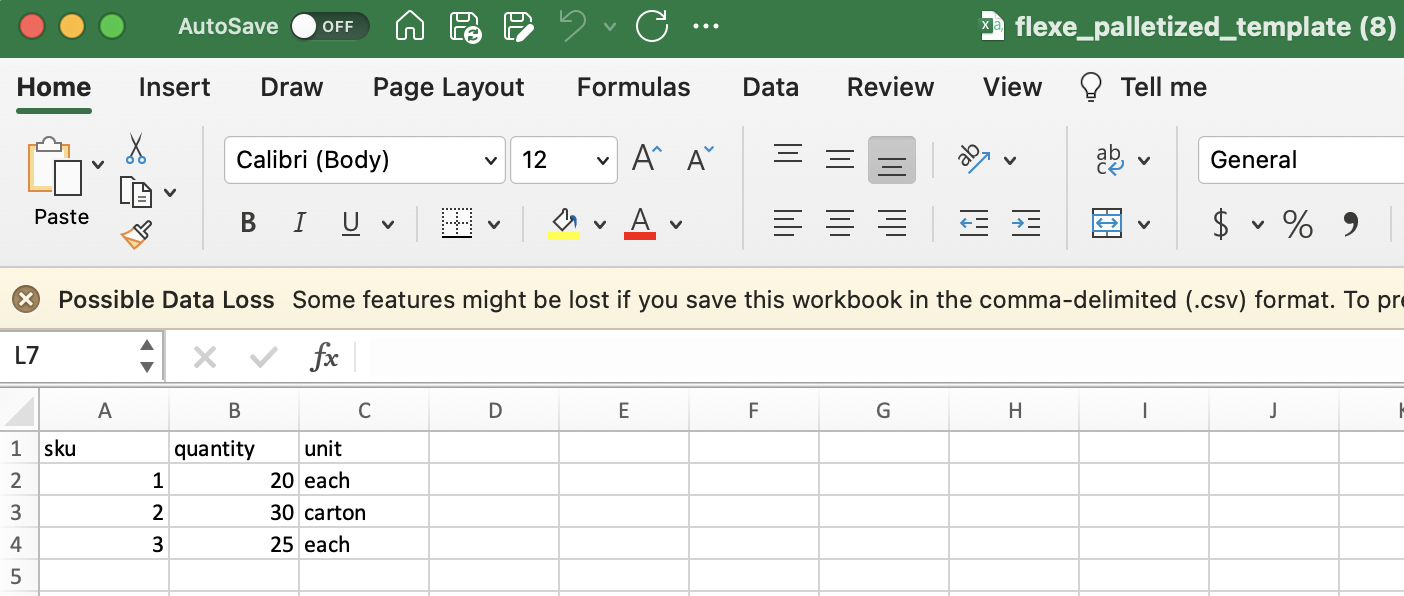Click the Redo circular arrow icon
This screenshot has height=596, width=1404.
coord(652,27)
